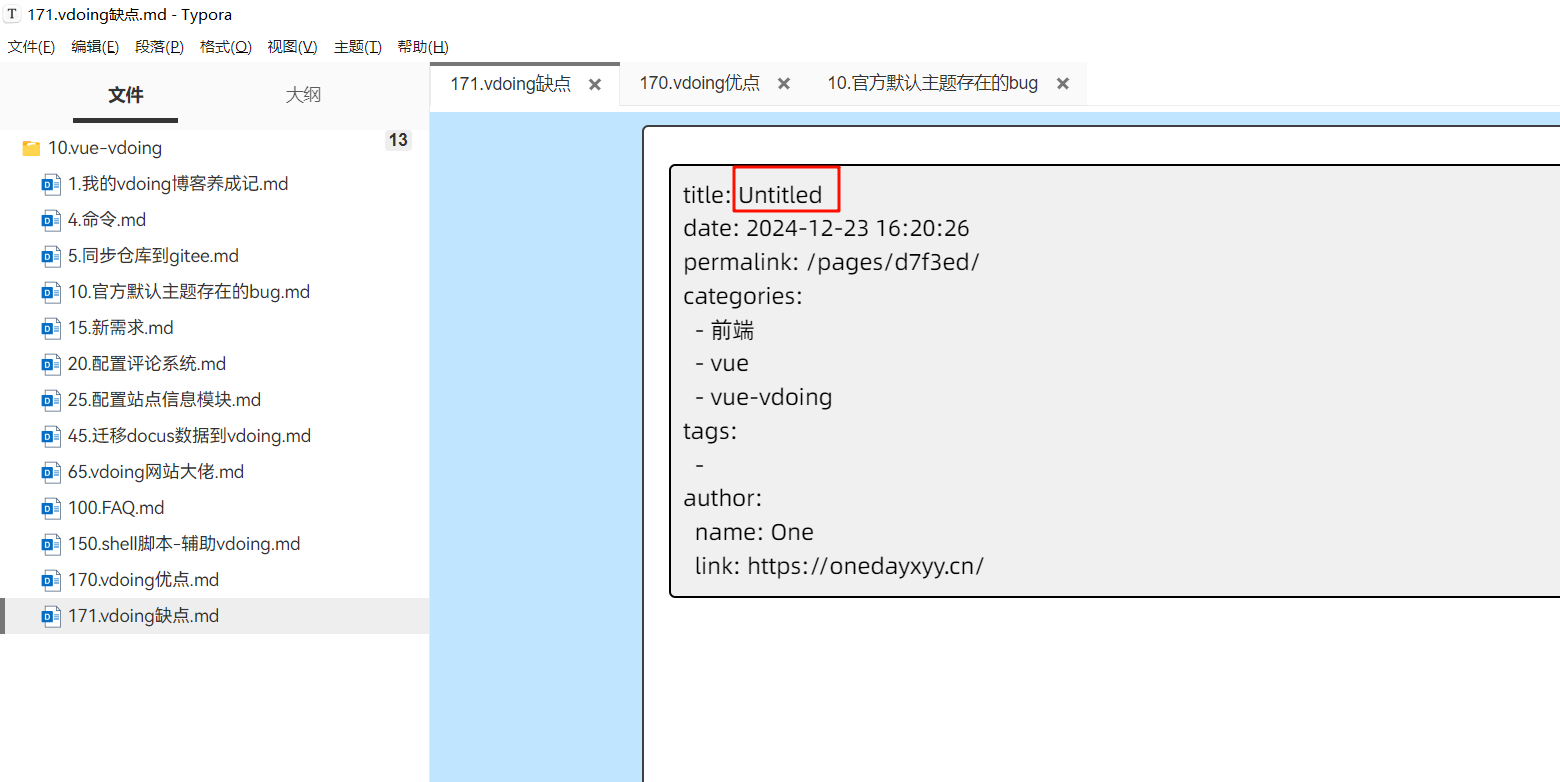Open the 文件(F) menu

point(31,47)
